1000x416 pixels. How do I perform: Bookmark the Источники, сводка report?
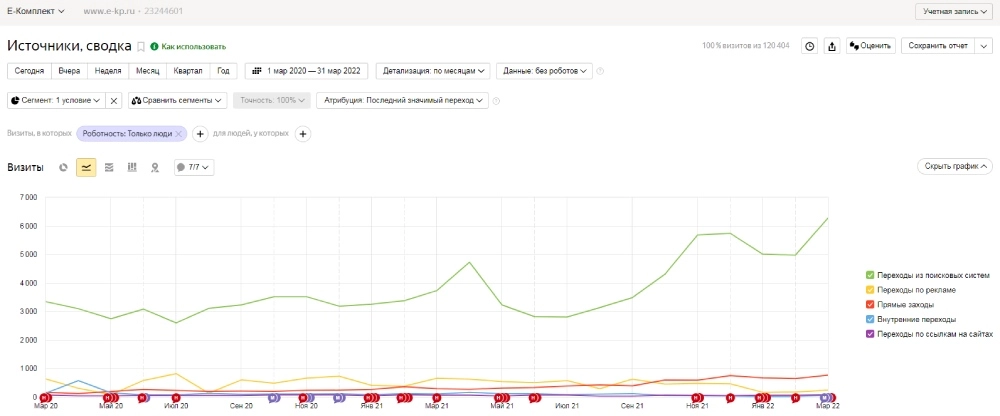coord(141,47)
